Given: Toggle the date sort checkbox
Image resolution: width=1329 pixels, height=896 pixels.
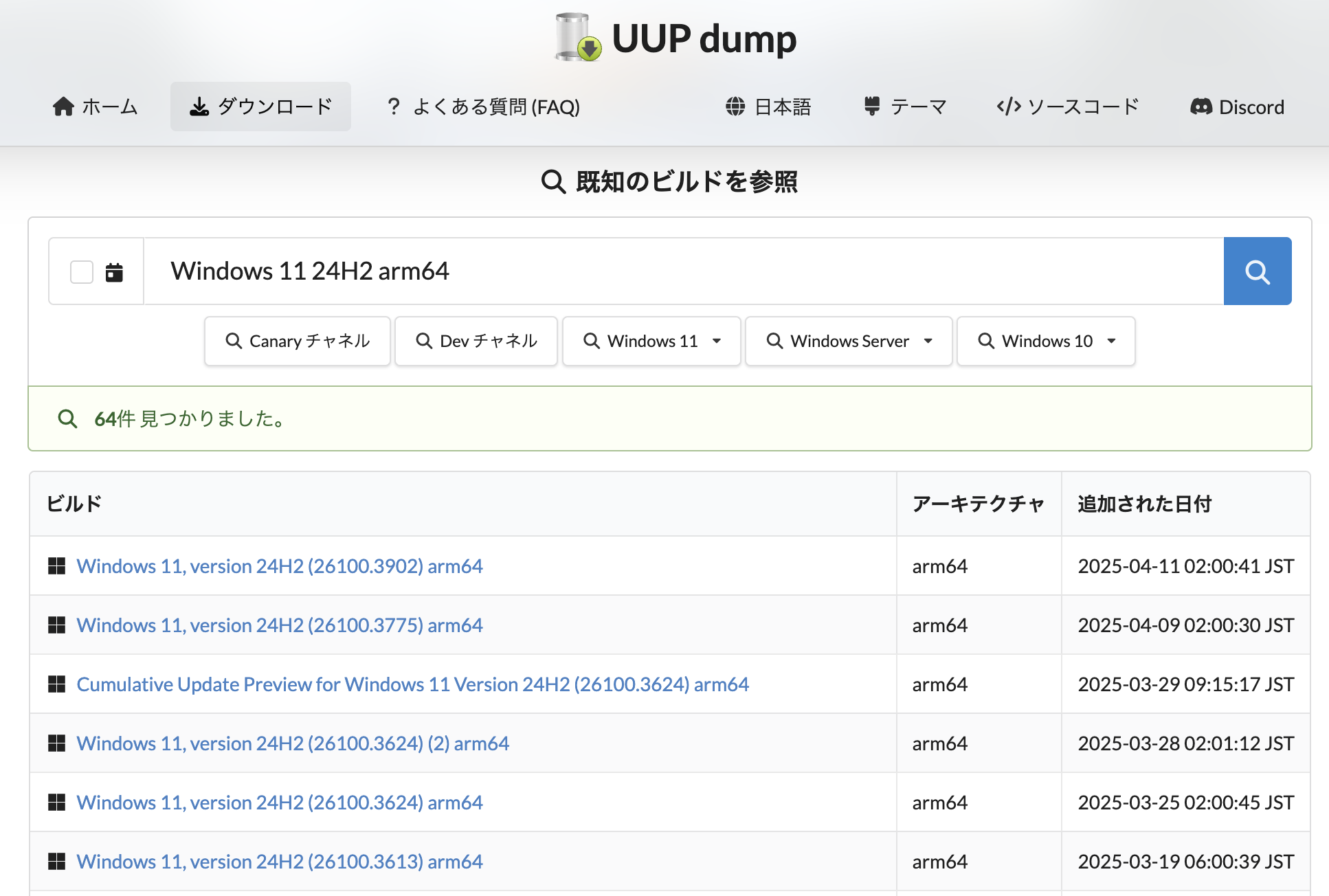Looking at the screenshot, I should tap(82, 272).
